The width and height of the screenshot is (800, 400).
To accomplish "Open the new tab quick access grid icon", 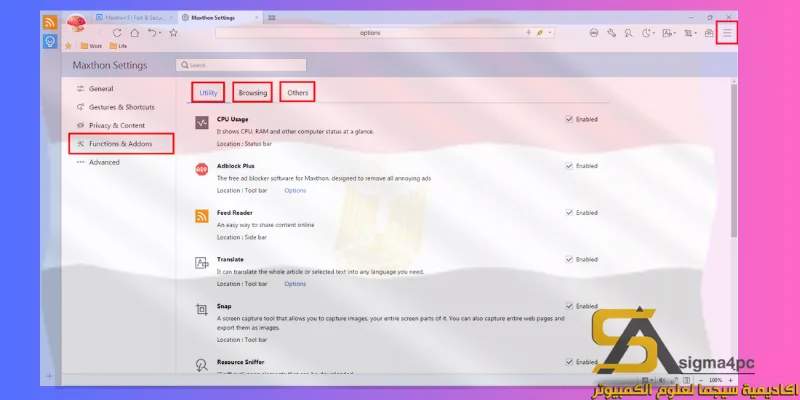I will pyautogui.click(x=272, y=17).
